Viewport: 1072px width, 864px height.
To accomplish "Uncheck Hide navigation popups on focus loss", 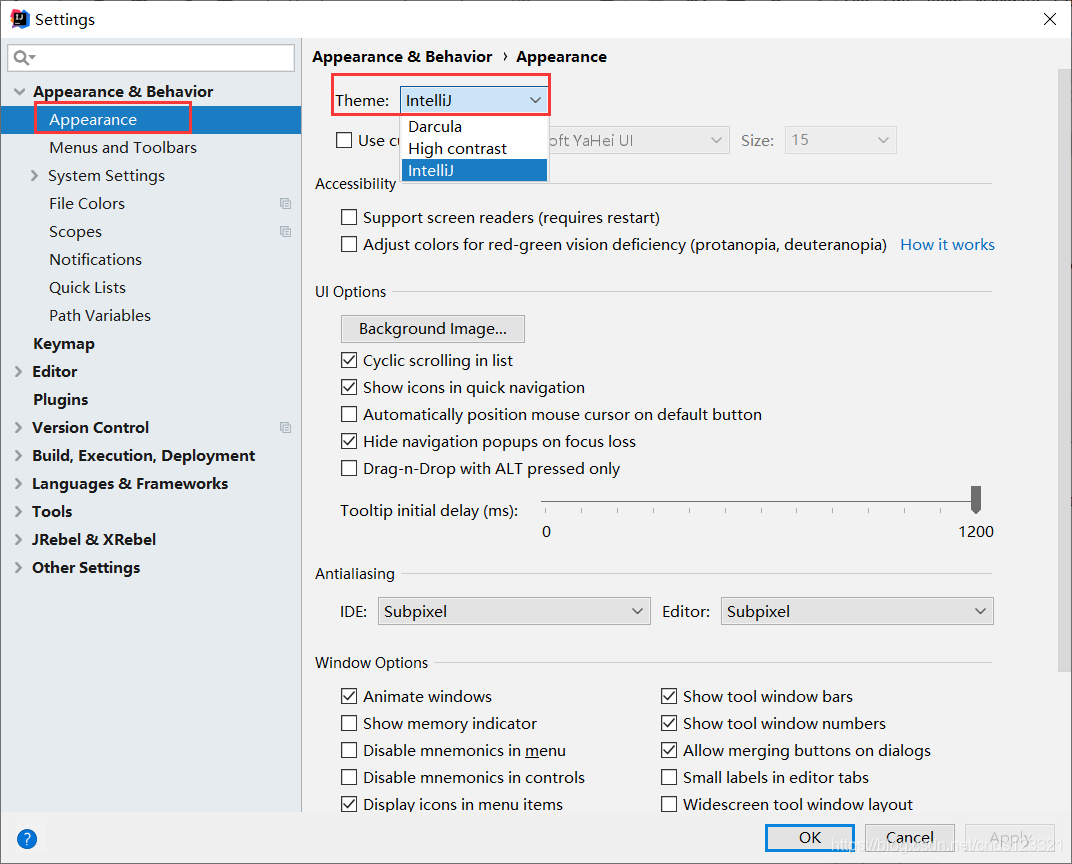I will point(349,441).
